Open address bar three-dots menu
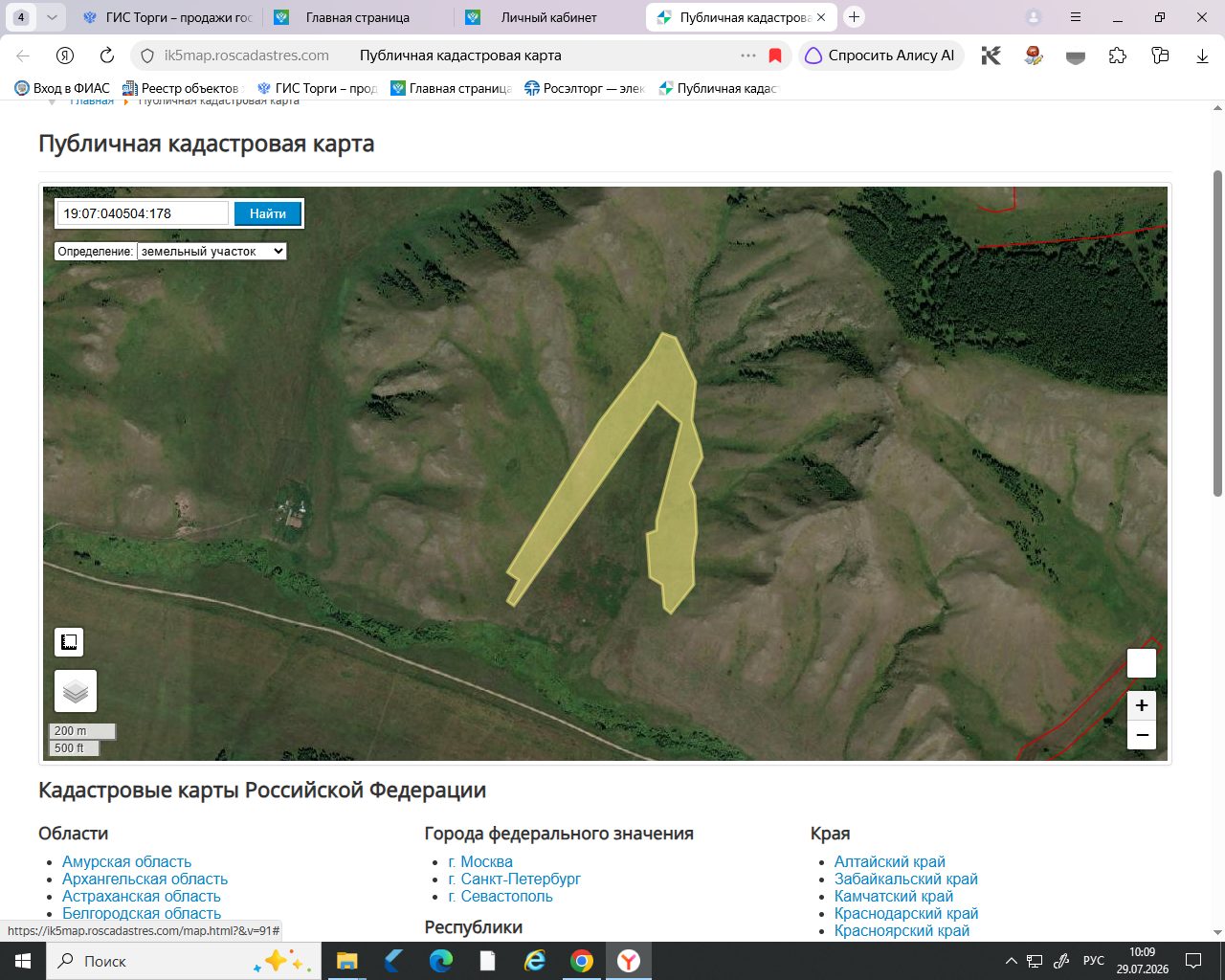 (748, 56)
